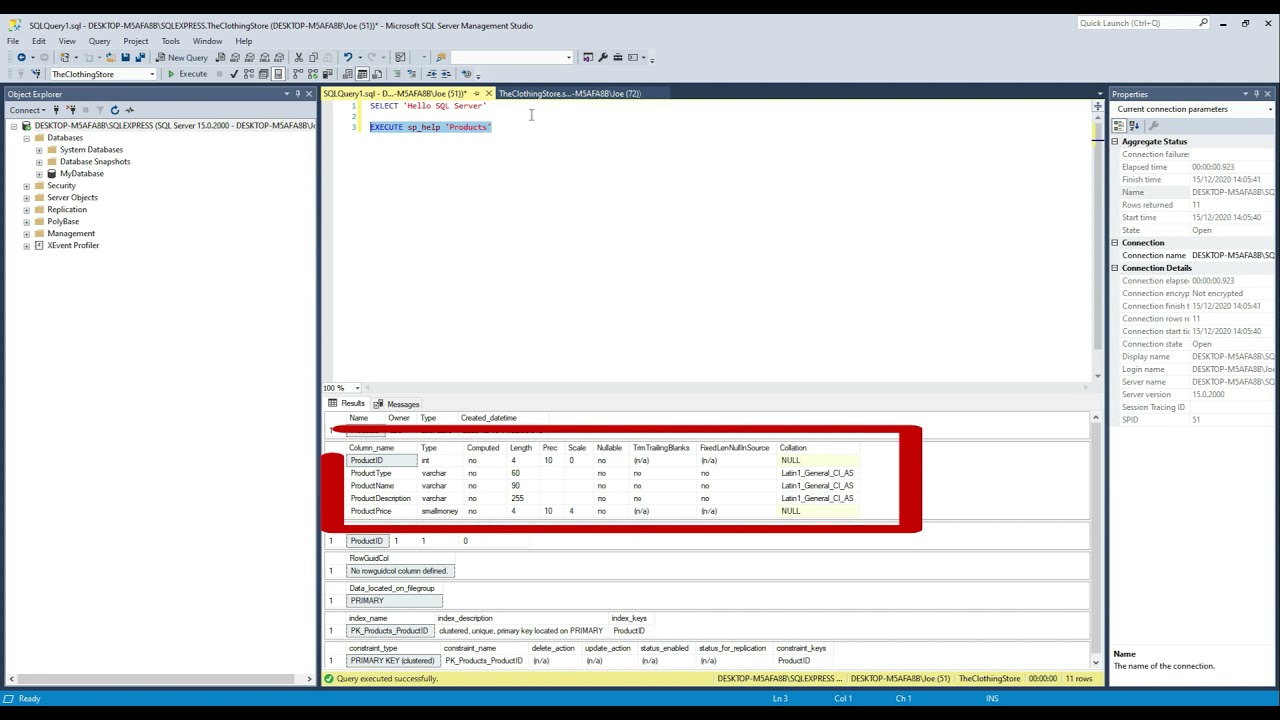The width and height of the screenshot is (1280, 720).
Task: Click the Parse query checkmark icon
Action: click(234, 74)
